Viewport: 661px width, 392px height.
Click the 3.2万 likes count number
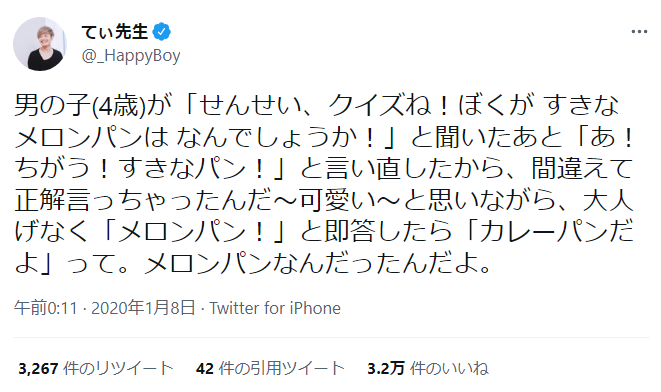pyautogui.click(x=386, y=369)
